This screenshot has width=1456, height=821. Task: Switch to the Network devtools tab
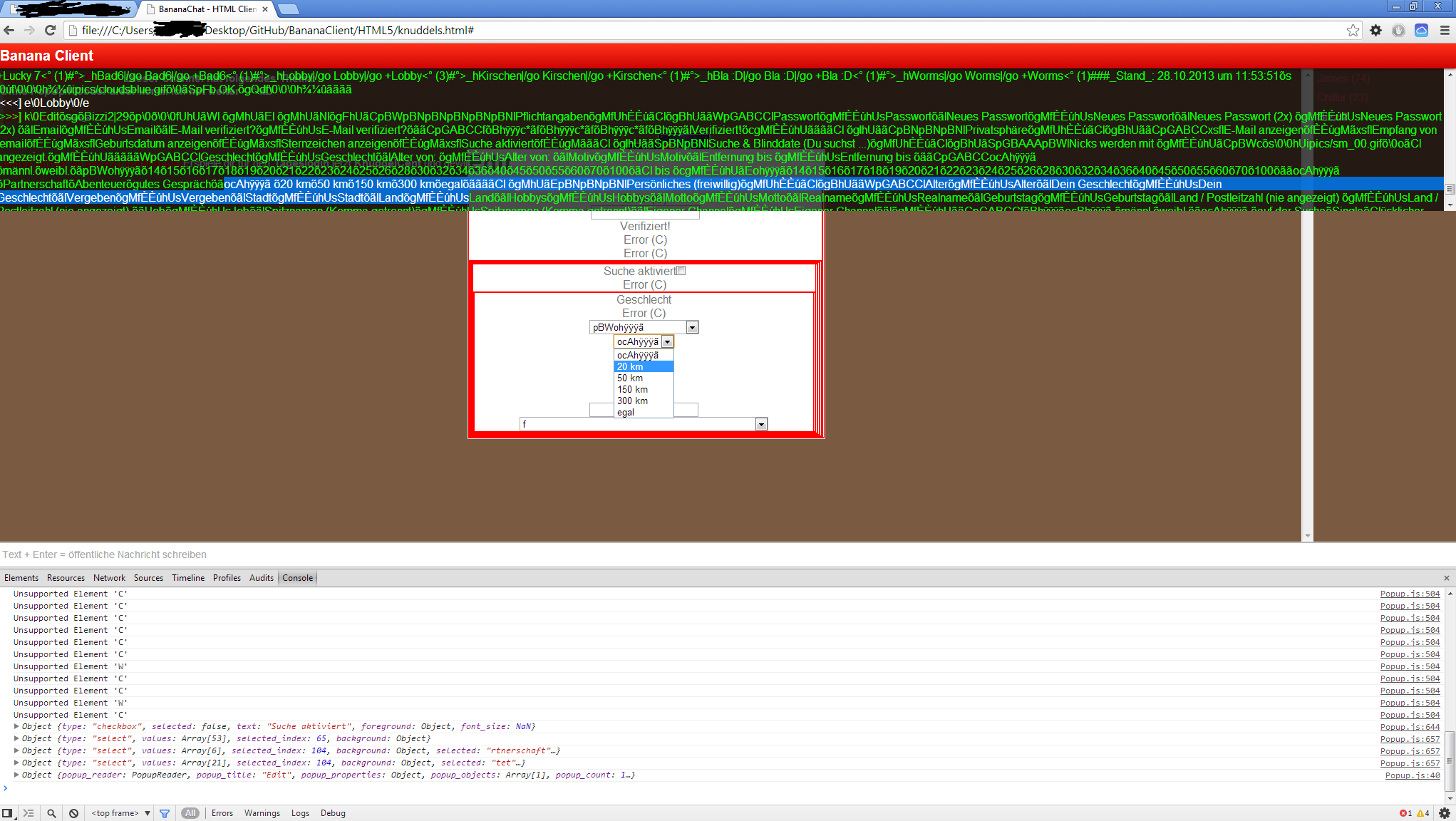109,578
